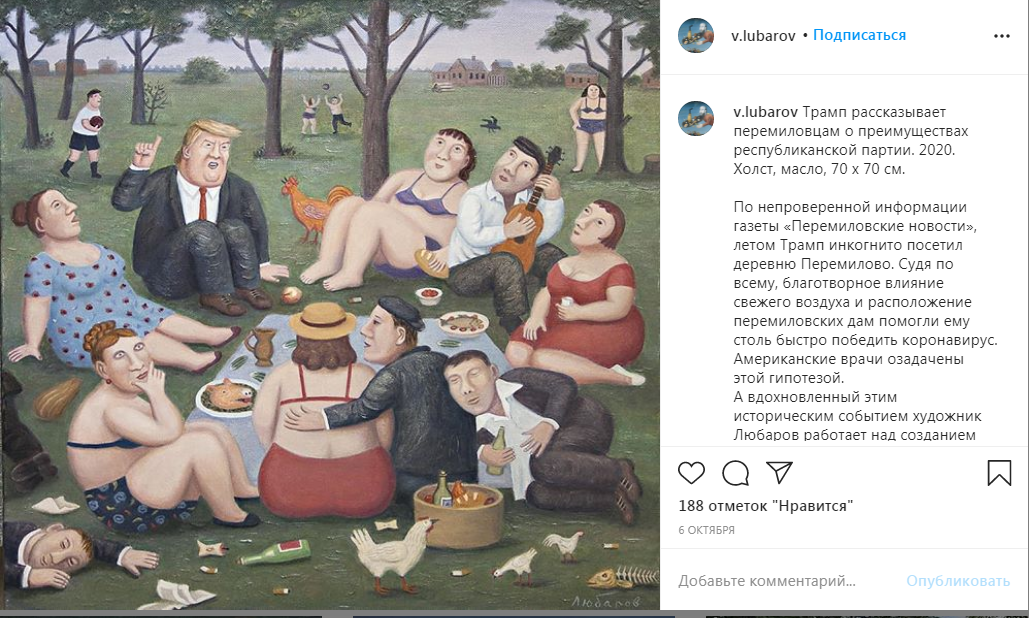This screenshot has width=1029, height=618.
Task: Open the three-dot more options menu
Action: pos(1001,36)
